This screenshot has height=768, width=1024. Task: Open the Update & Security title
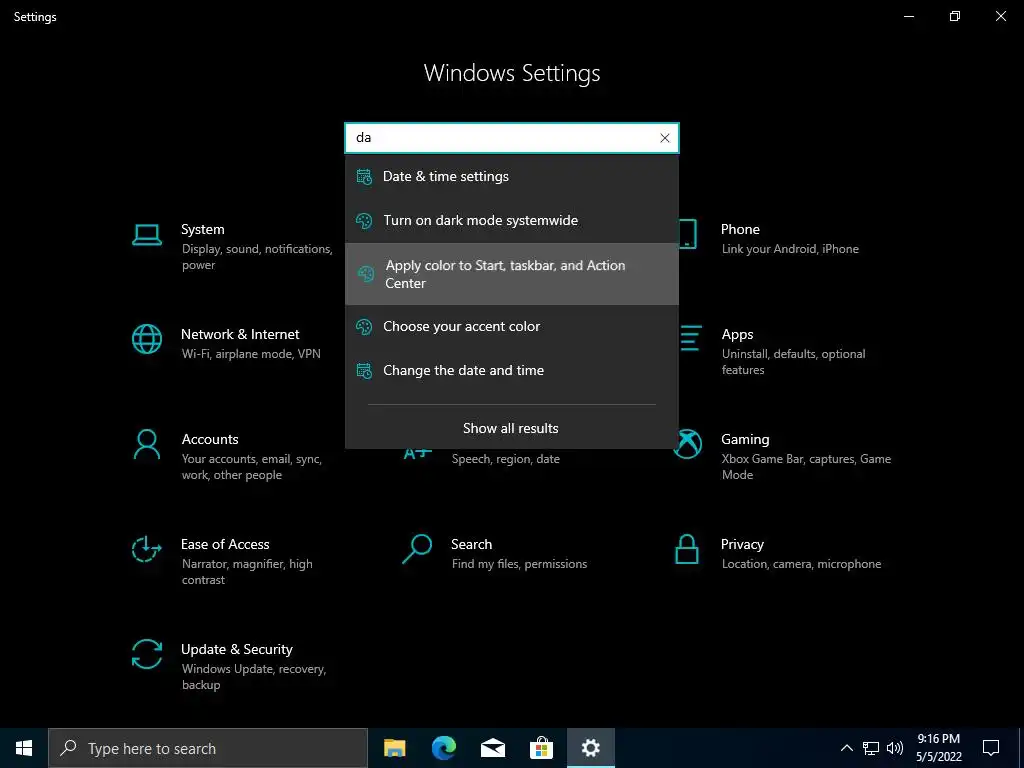coord(236,649)
